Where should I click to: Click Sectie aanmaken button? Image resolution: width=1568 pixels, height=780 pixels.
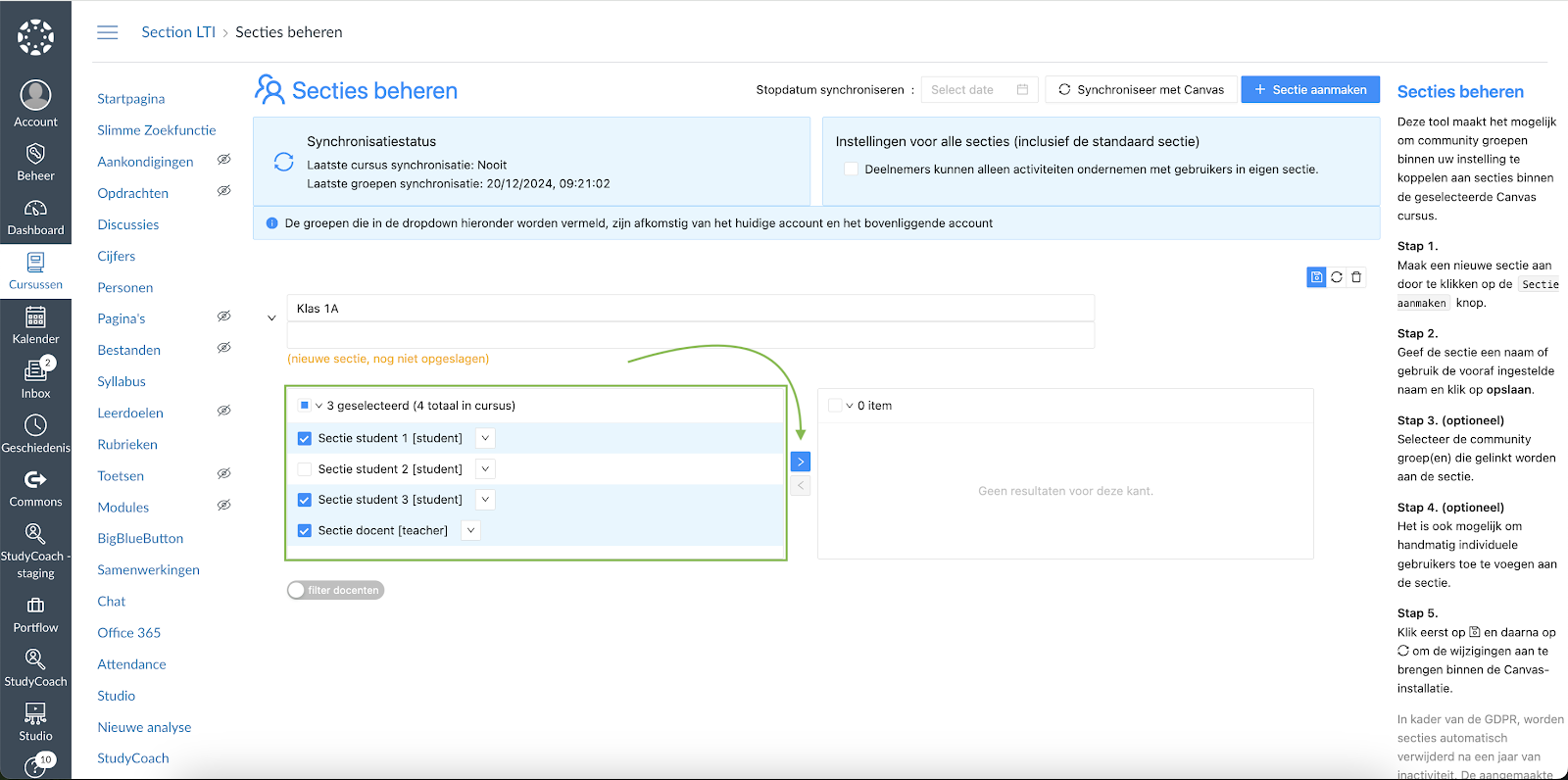pos(1310,89)
